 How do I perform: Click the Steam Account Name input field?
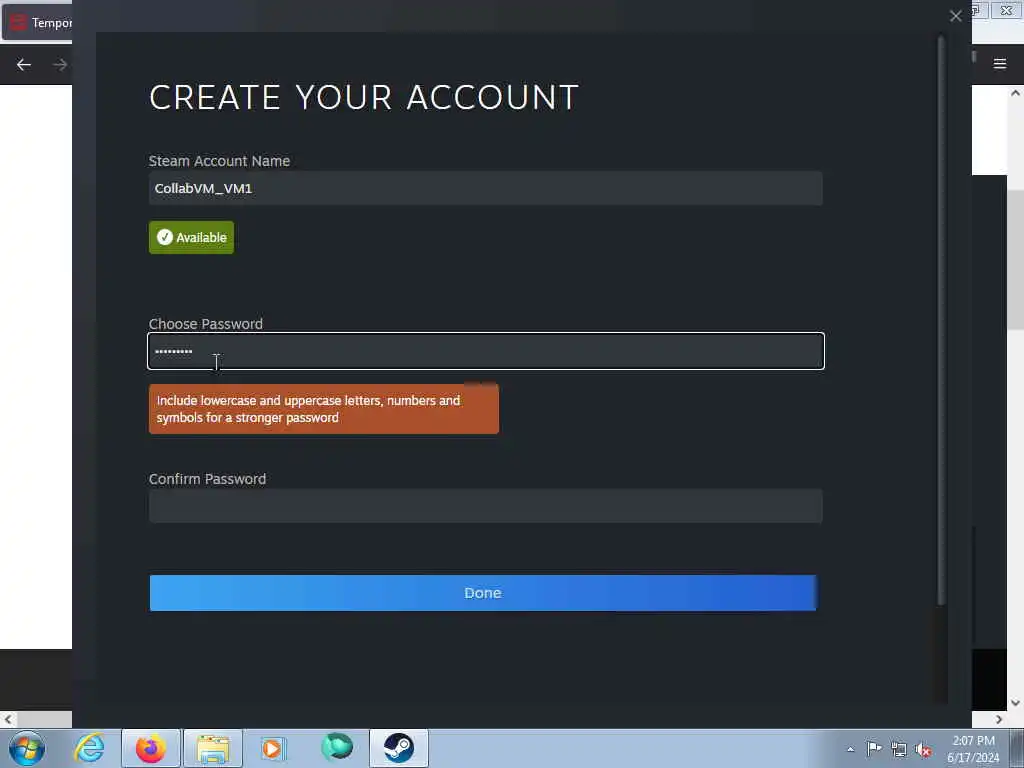tap(485, 188)
